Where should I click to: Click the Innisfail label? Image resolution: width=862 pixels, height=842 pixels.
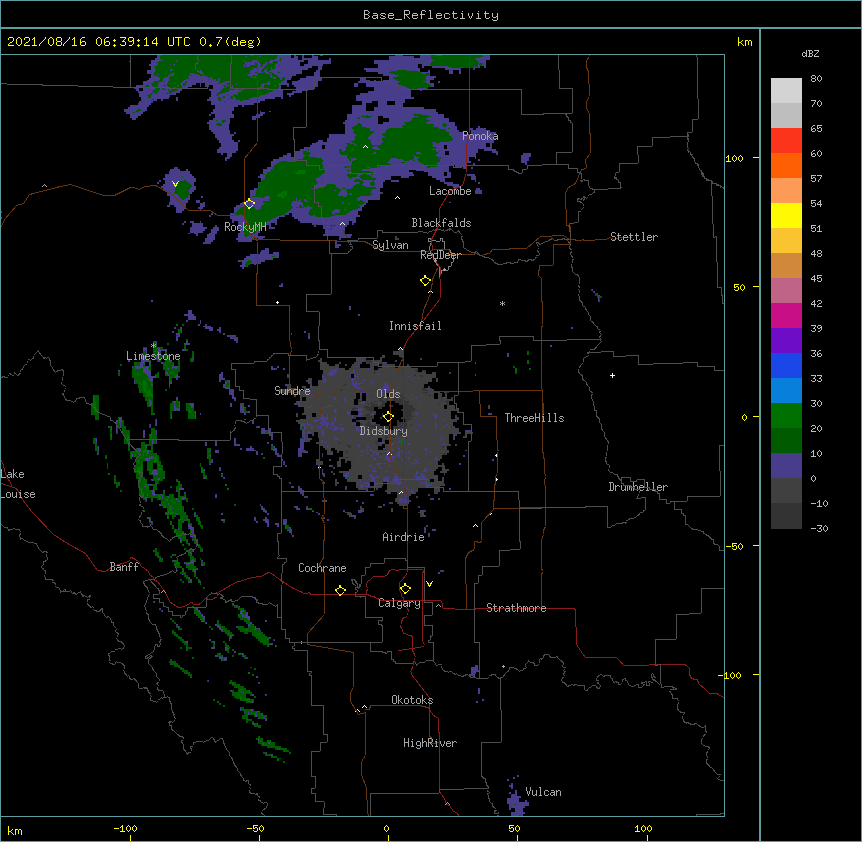point(415,326)
